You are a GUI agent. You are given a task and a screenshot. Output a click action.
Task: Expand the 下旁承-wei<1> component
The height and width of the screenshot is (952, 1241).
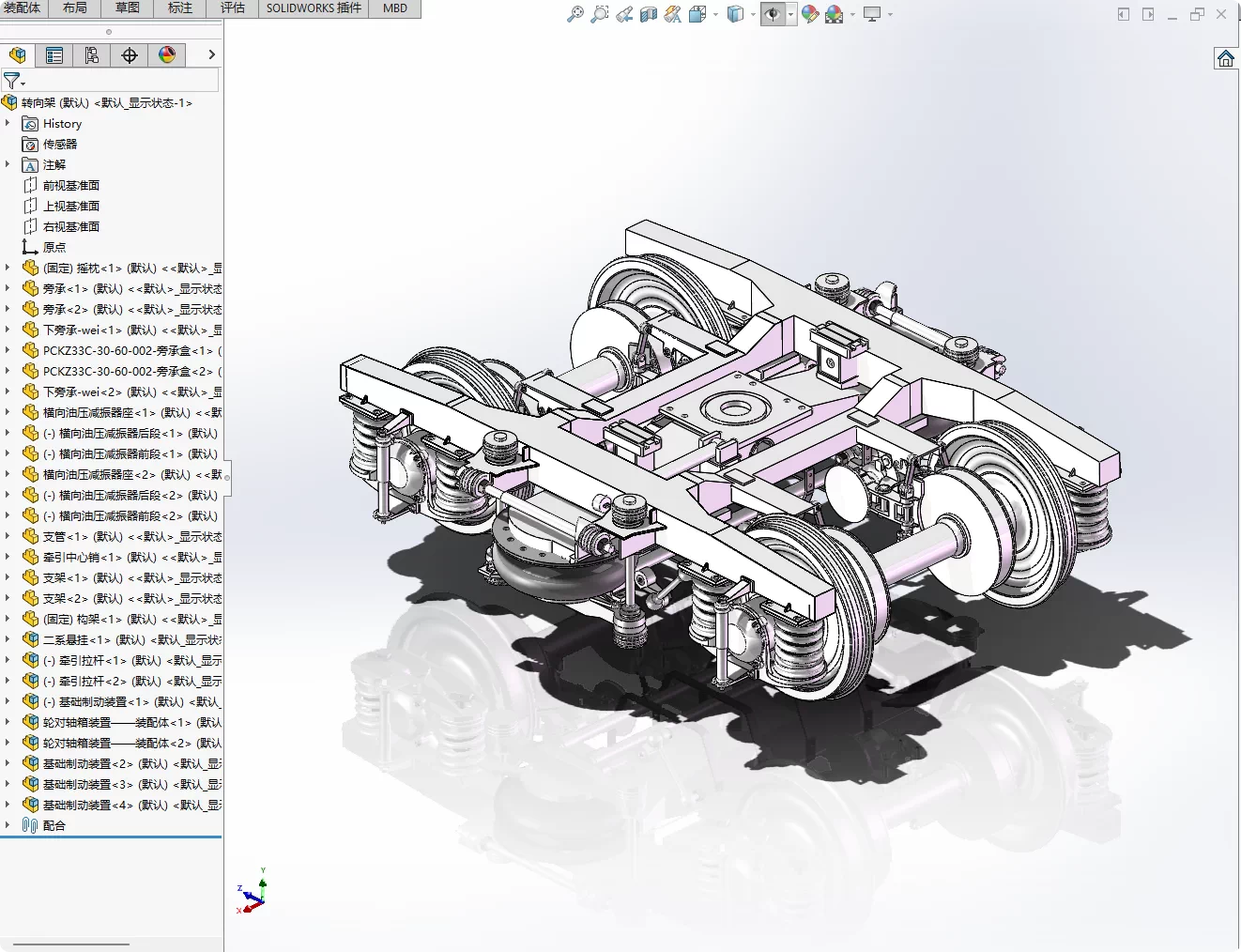[x=8, y=330]
